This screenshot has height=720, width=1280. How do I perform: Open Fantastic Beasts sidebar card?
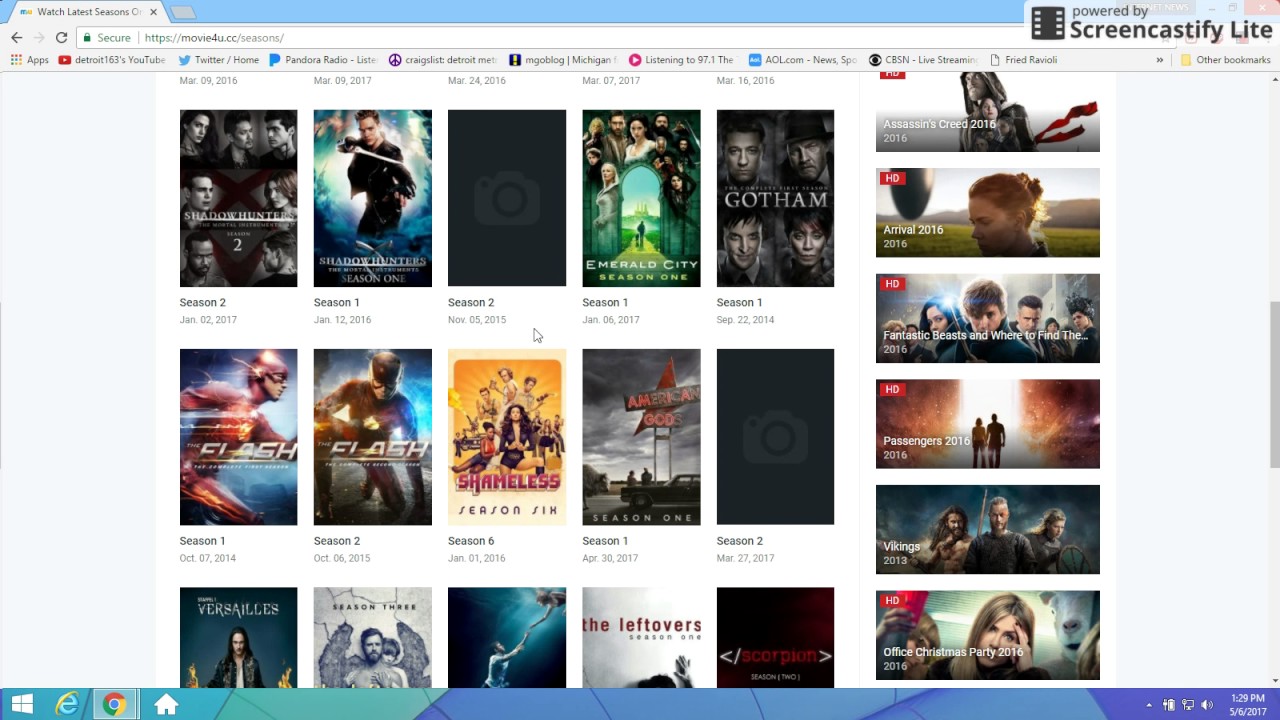tap(988, 318)
